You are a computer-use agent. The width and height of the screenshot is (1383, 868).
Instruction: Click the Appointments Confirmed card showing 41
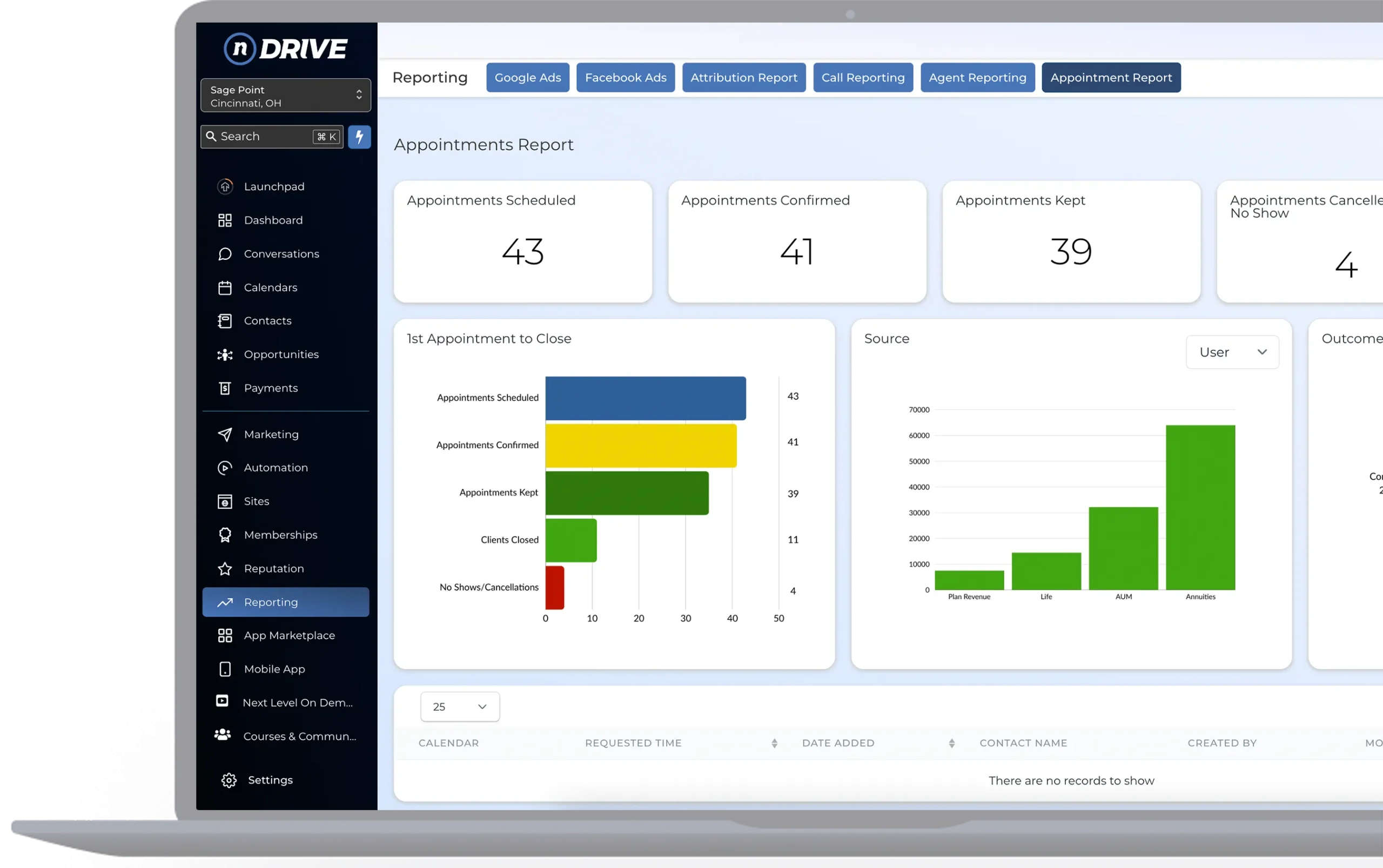point(797,241)
